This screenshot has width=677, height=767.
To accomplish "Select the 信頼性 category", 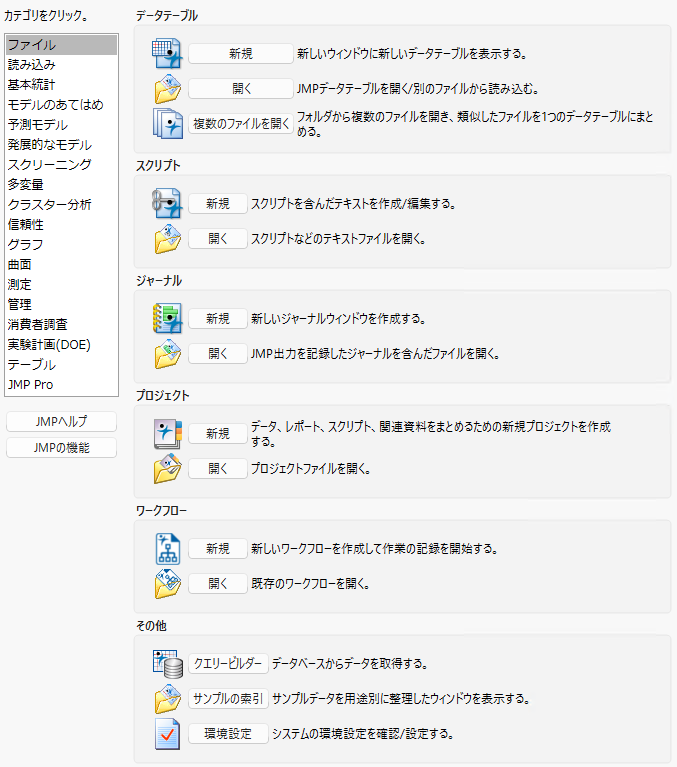I will point(62,225).
